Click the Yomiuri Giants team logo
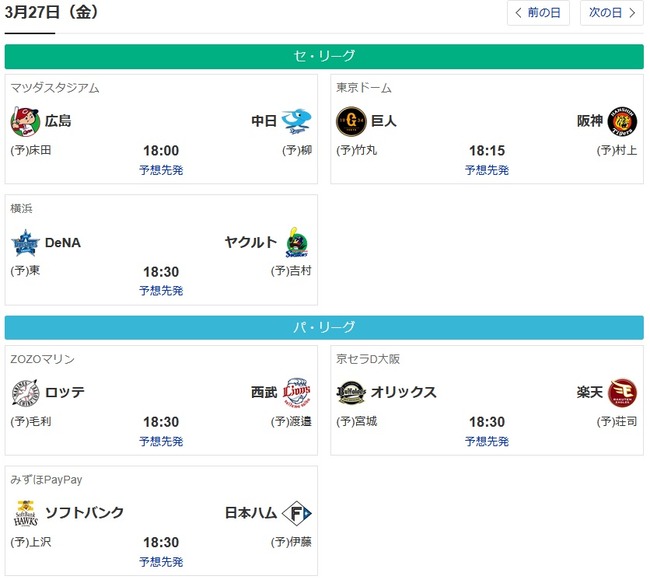This screenshot has height=583, width=650. click(x=351, y=121)
